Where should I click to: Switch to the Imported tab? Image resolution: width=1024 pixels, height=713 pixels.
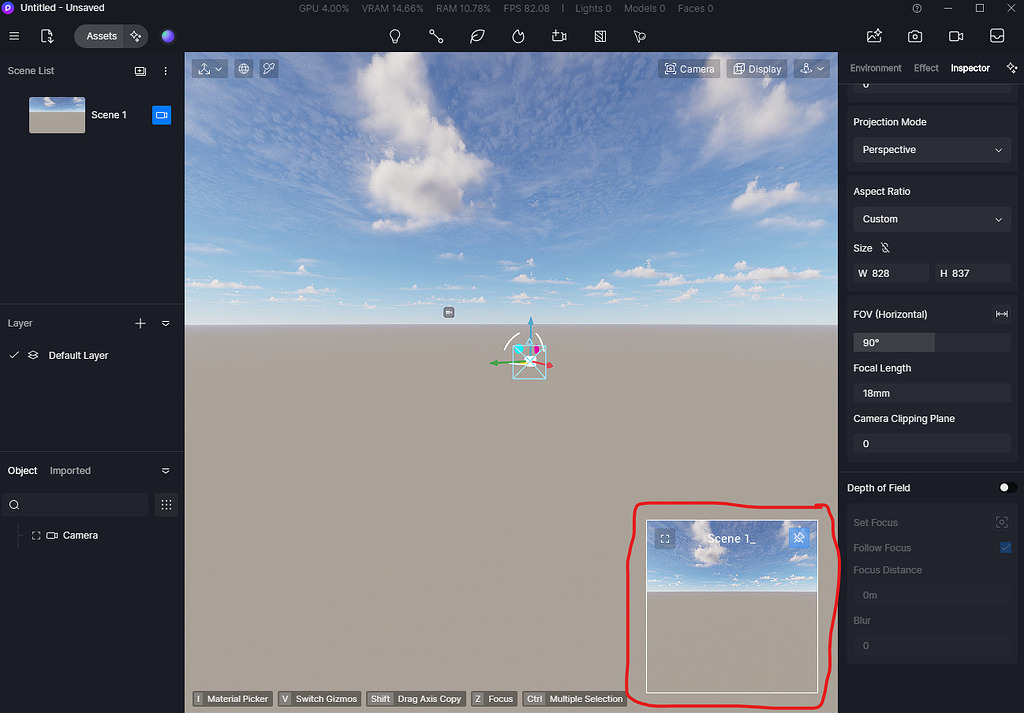coord(70,471)
